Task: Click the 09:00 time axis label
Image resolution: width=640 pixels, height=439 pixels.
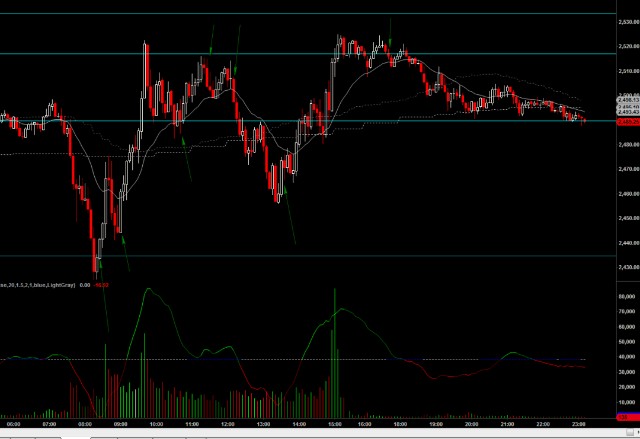Action: [x=120, y=424]
